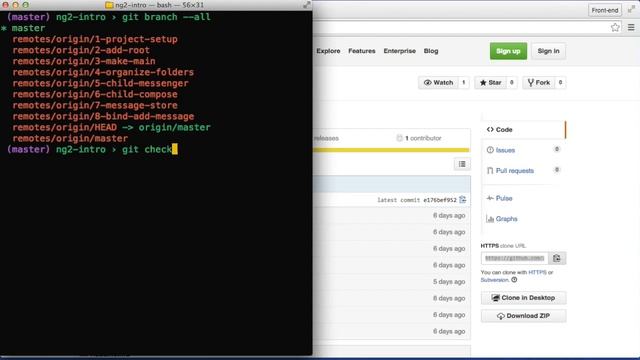This screenshot has width=640, height=360.
Task: Select the Code tab in sidebar
Action: pyautogui.click(x=524, y=129)
